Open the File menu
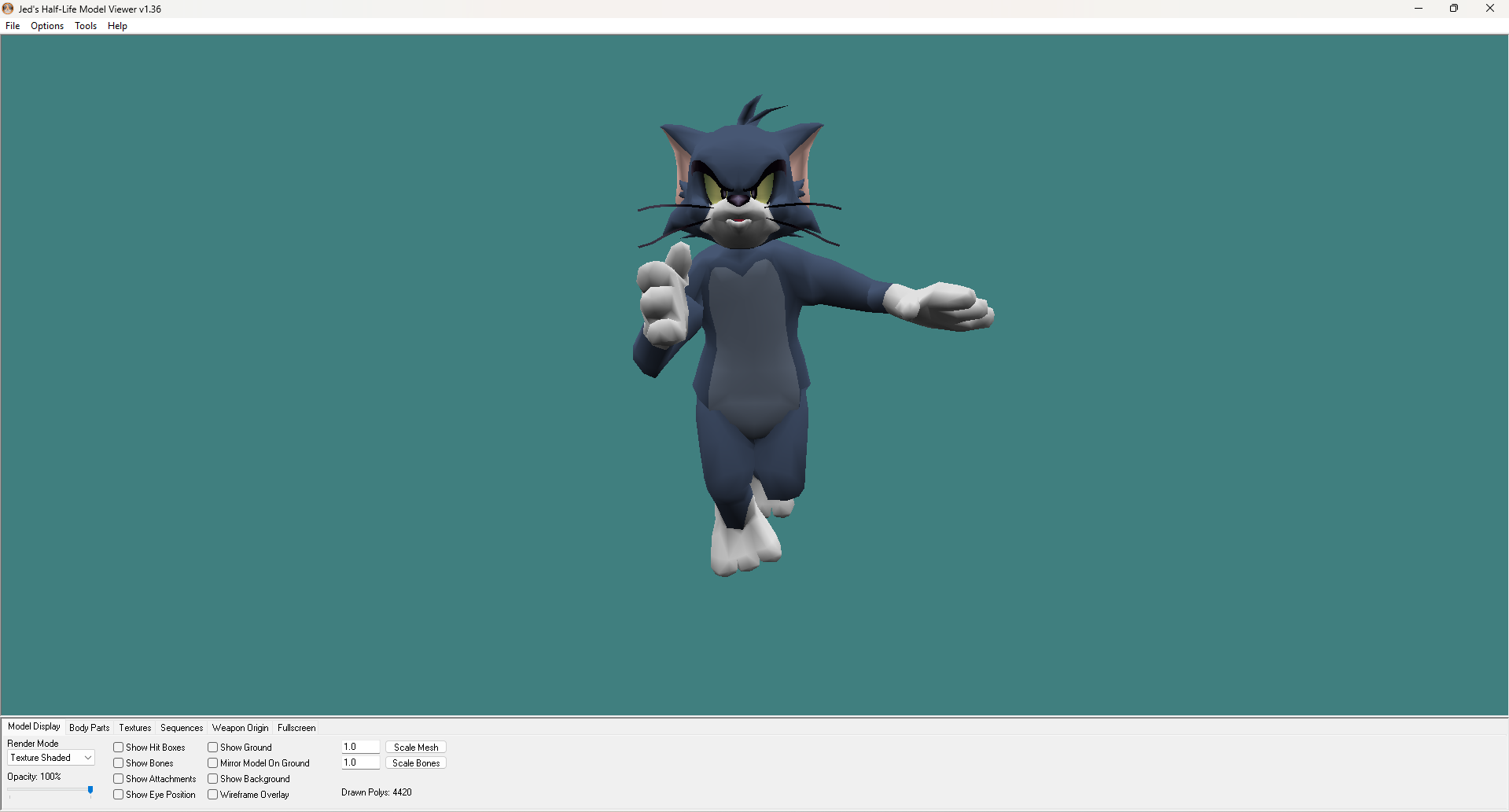 coord(13,26)
